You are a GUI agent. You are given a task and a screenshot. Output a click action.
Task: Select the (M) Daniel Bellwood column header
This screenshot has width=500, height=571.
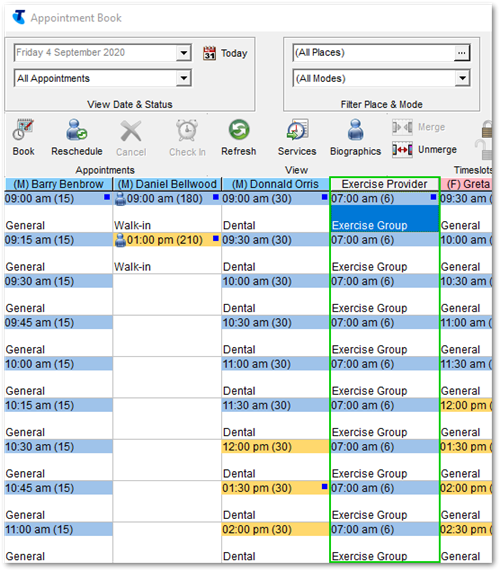(x=167, y=184)
